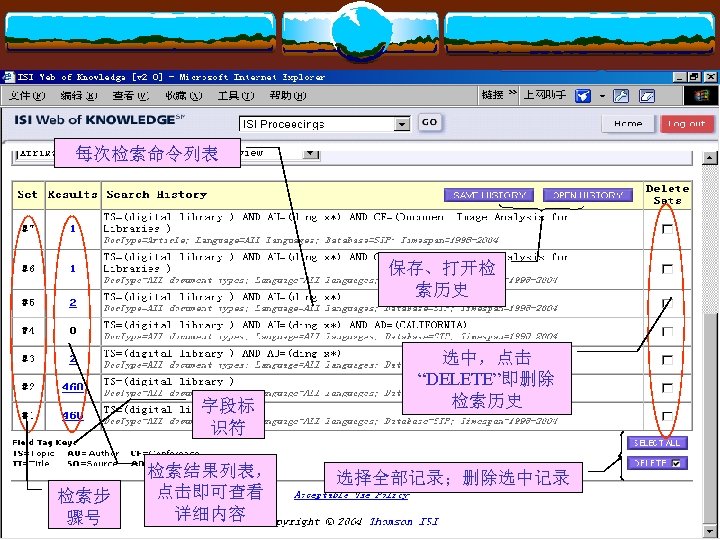Click the Field Tag Key label
720x540 pixels.
pos(45,443)
